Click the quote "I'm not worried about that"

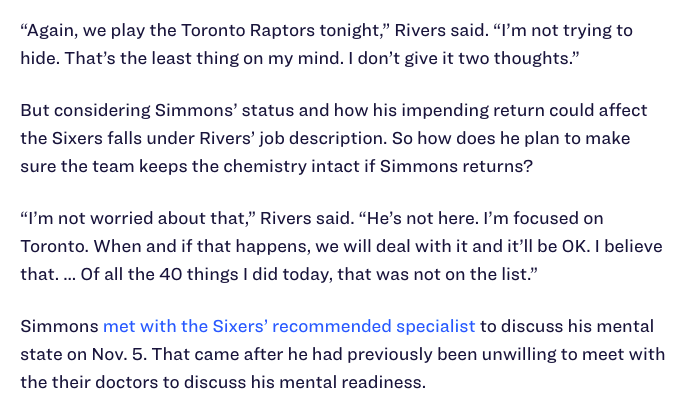click(136, 219)
